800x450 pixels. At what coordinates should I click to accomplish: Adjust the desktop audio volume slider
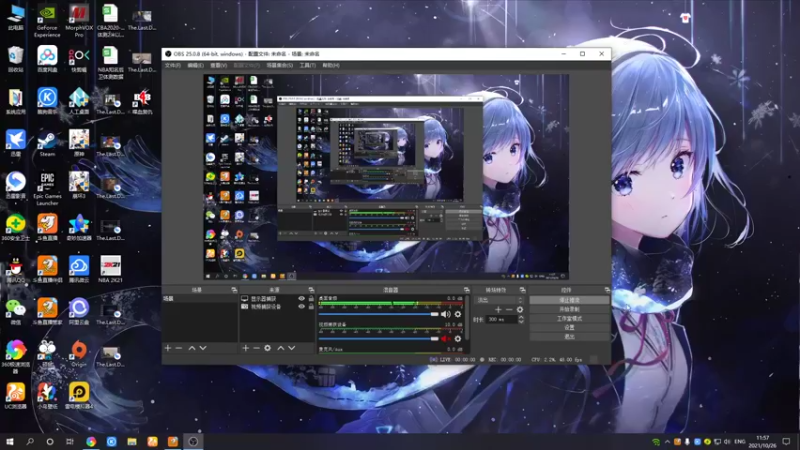tap(378, 314)
